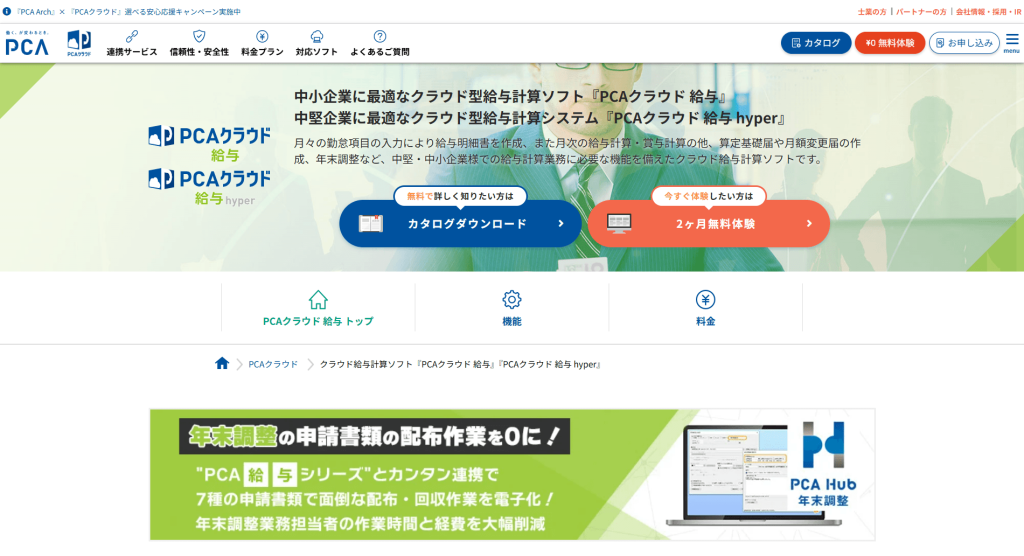This screenshot has width=1024, height=556.
Task: Click the catalog book icon on blue button
Action: tap(371, 223)
